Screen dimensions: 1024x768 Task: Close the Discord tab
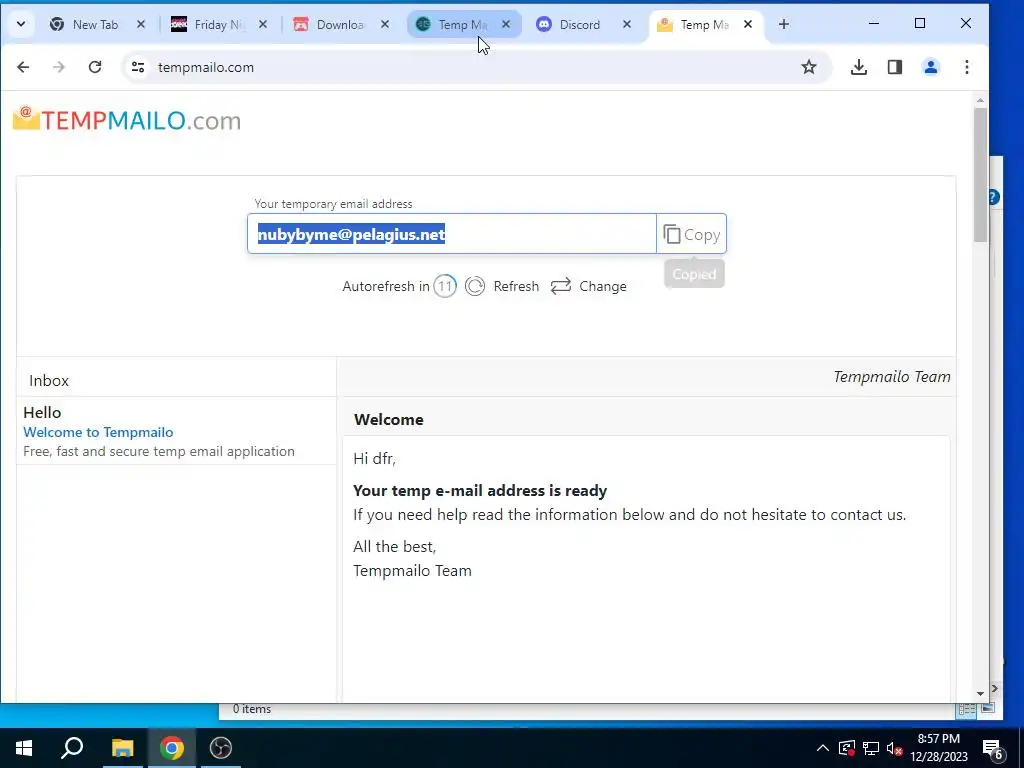coord(627,25)
